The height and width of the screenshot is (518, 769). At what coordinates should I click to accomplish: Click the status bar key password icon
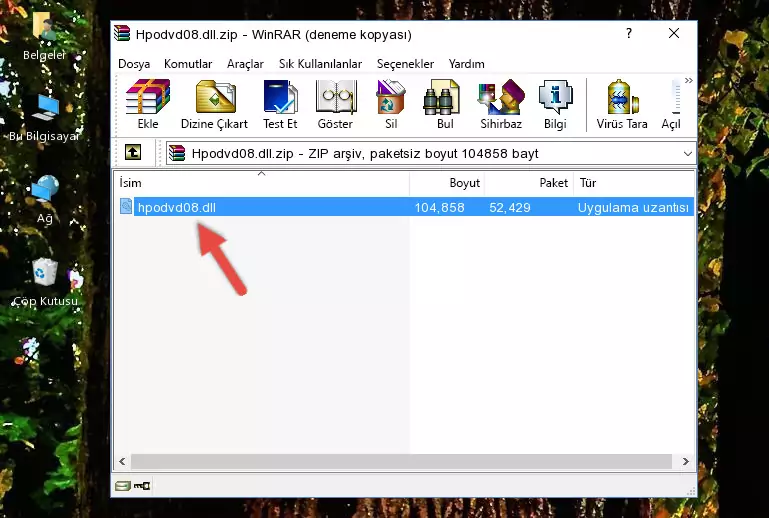coord(142,486)
